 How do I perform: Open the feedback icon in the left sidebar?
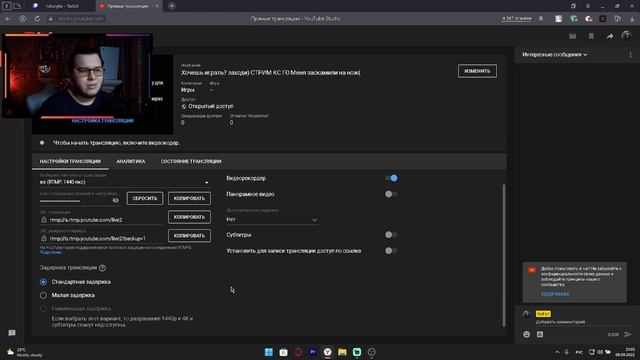pyautogui.click(x=12, y=333)
